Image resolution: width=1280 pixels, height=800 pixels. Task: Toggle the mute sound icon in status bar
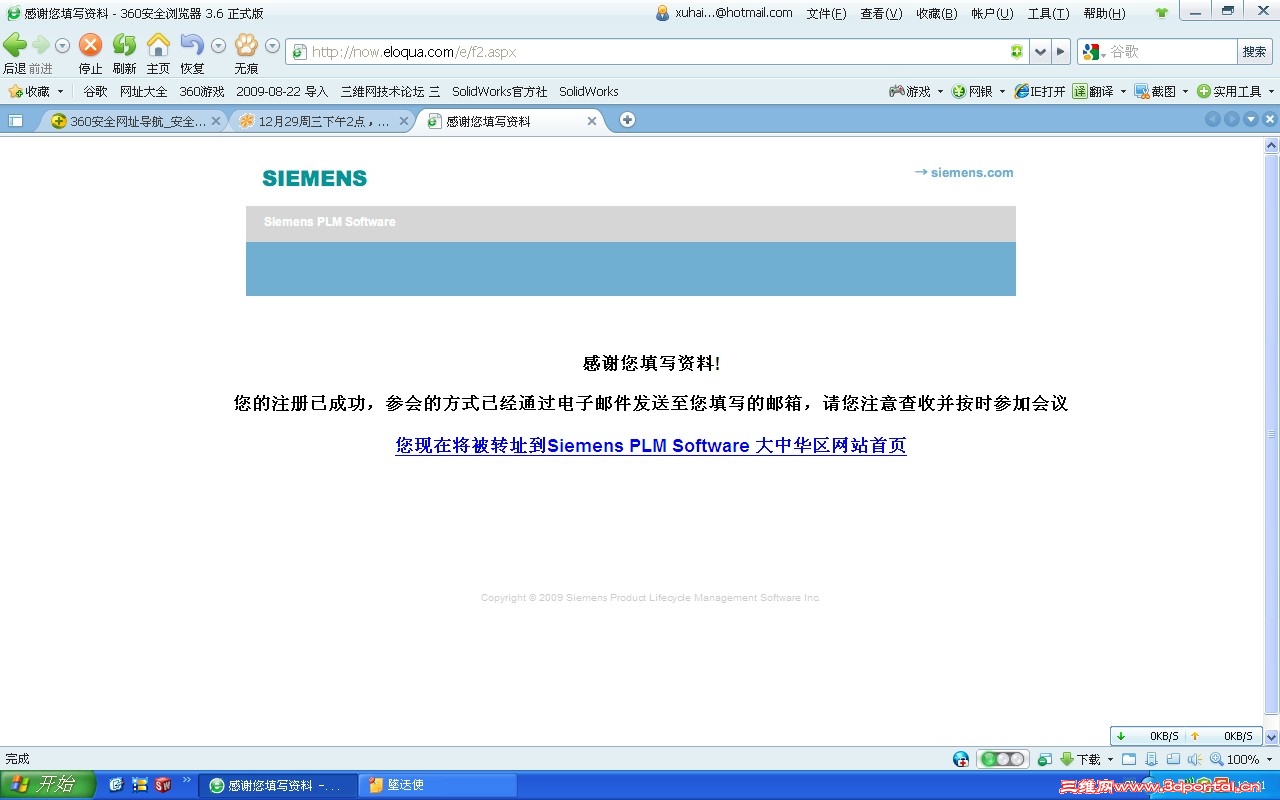[x=1195, y=759]
